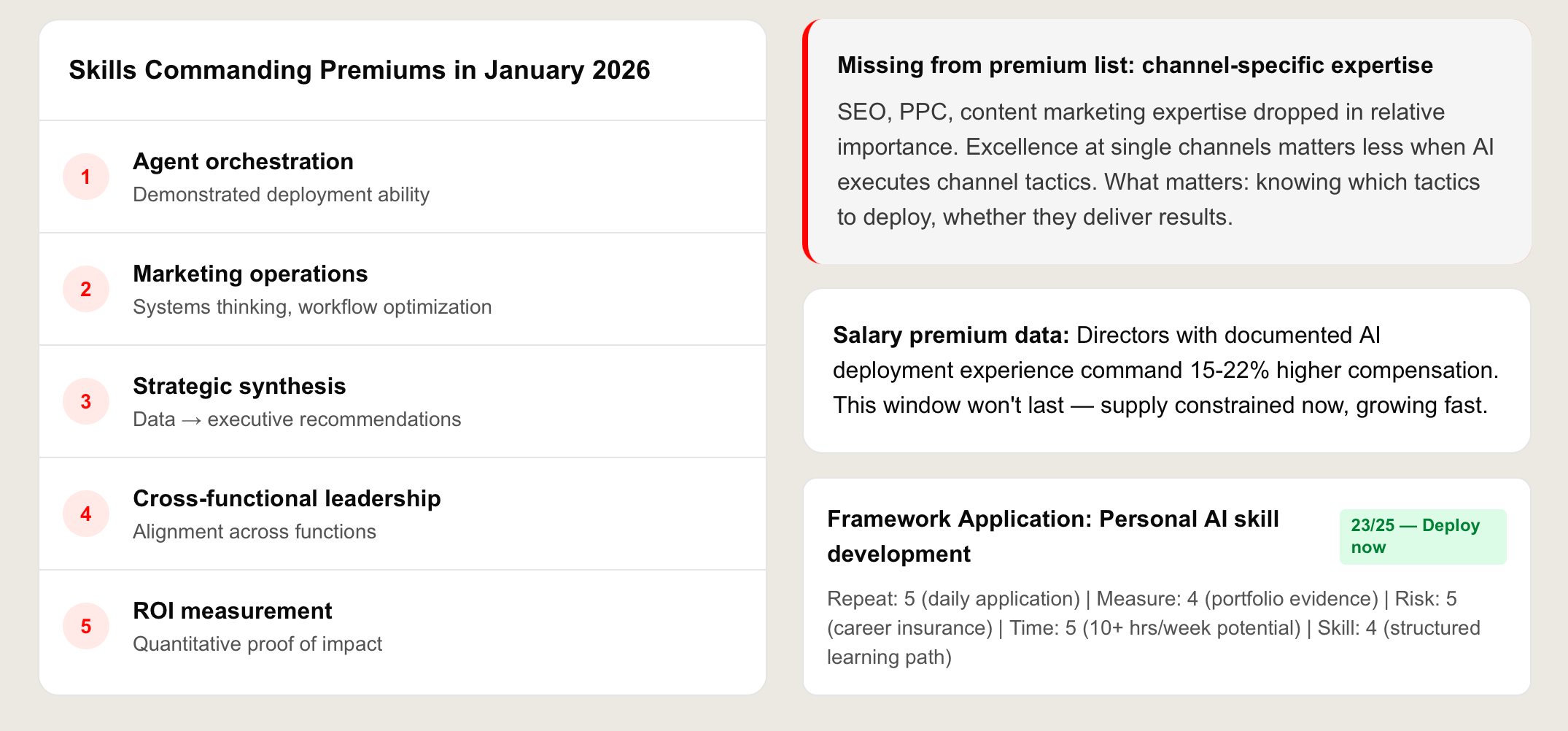
Task: Click the Cross-functional leadership heading
Action: click(x=287, y=498)
